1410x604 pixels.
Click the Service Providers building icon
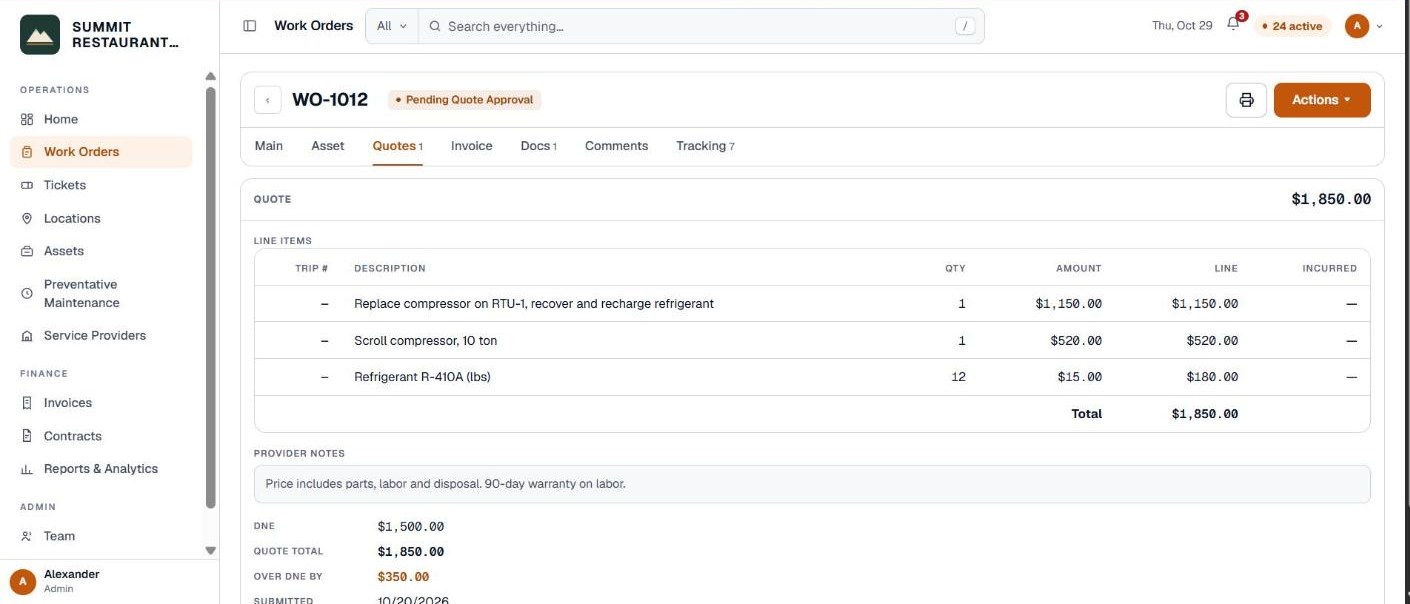(x=27, y=336)
